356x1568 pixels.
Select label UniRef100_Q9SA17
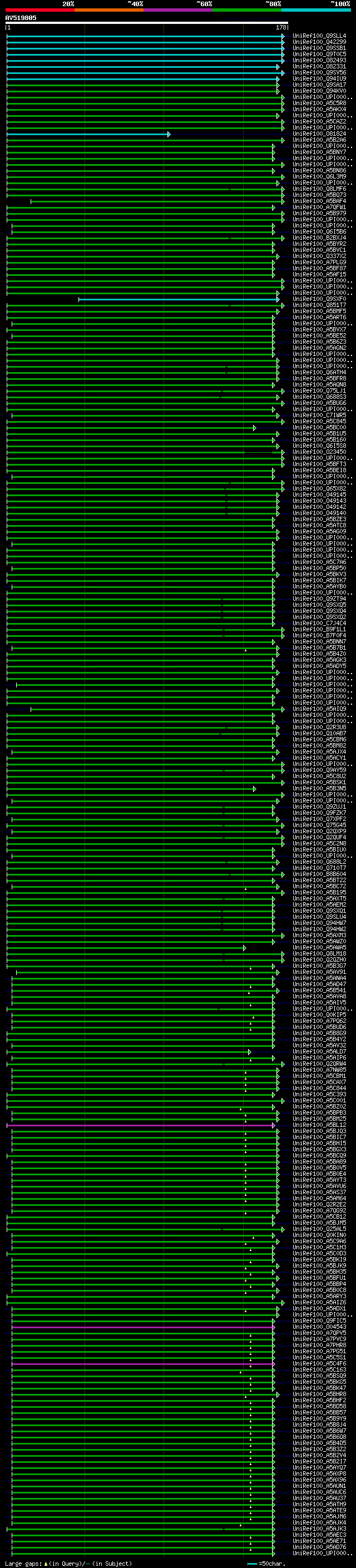click(x=319, y=85)
